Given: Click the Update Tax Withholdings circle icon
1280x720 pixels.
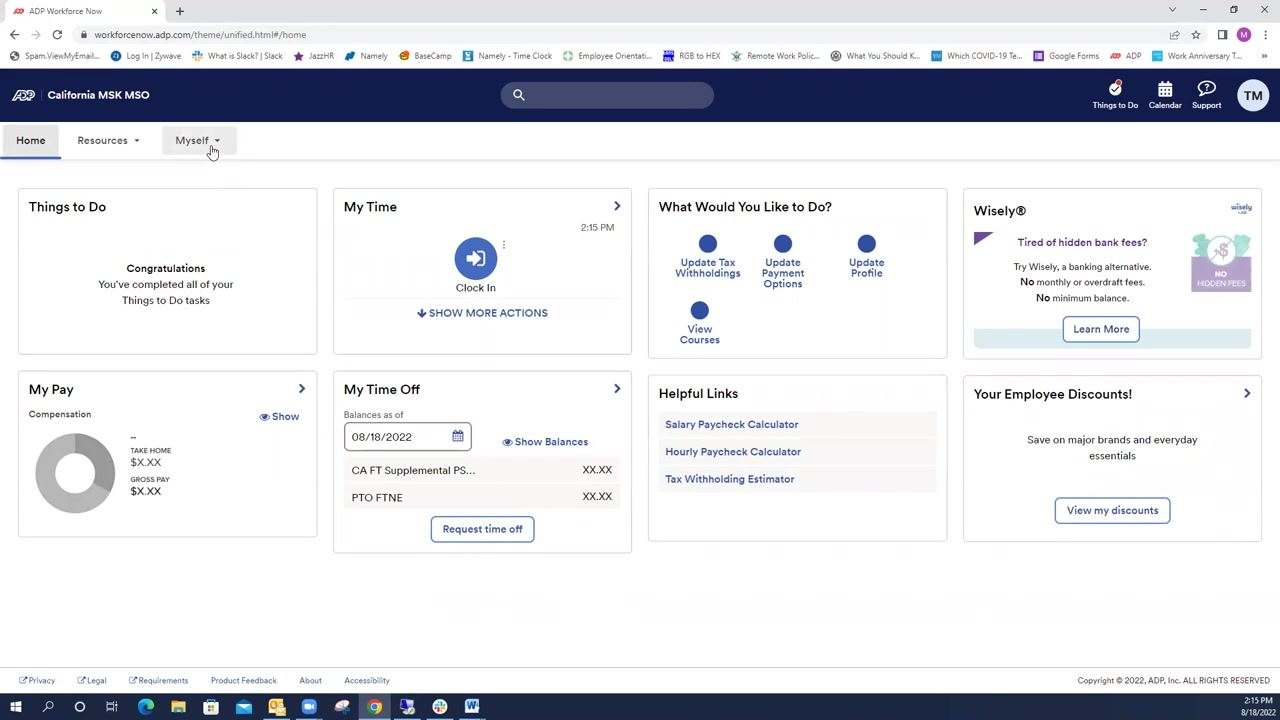Looking at the screenshot, I should (x=708, y=244).
